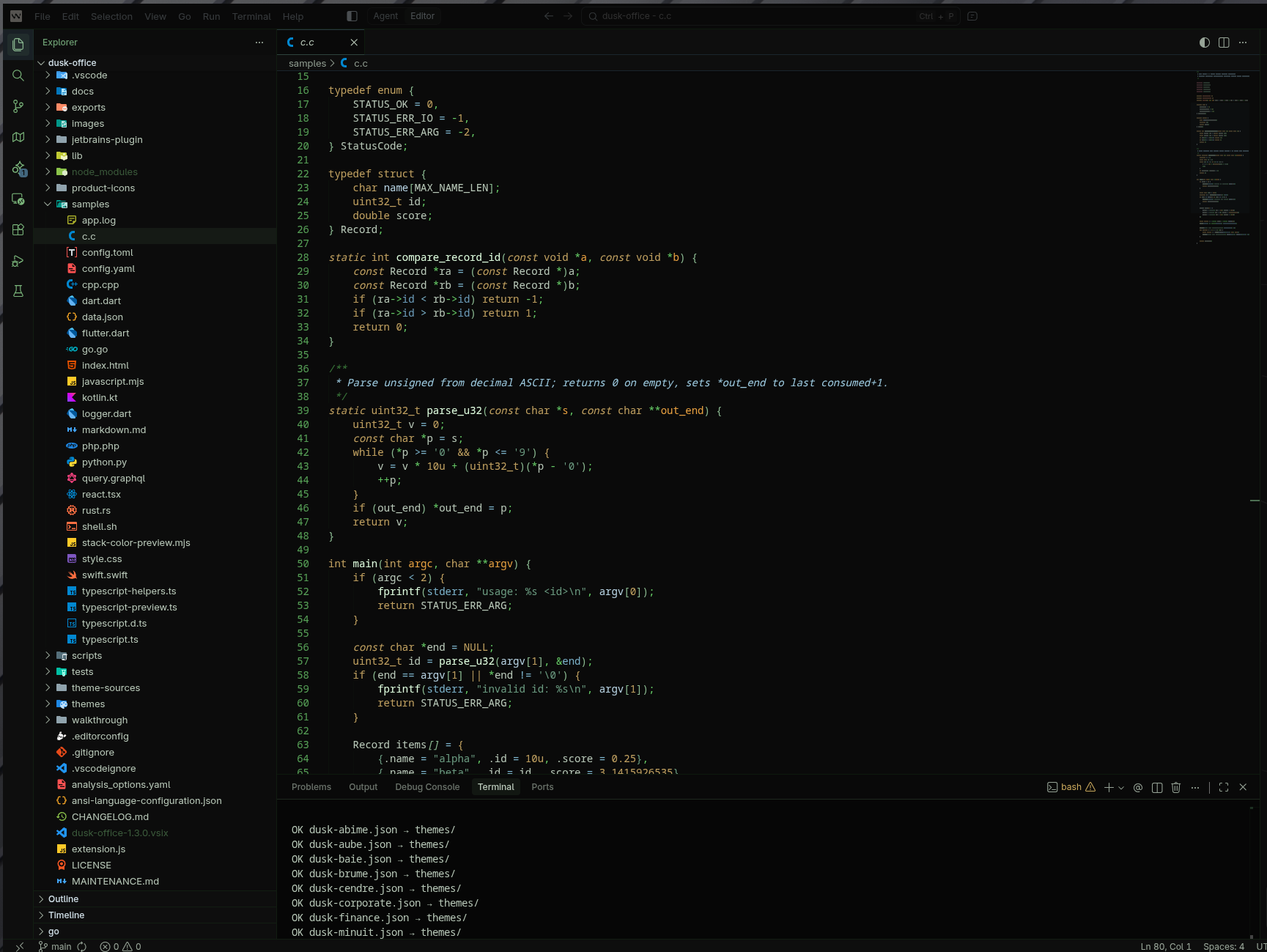Screen dimensions: 1267x952
Task: Split the editor to the right
Action: (1224, 43)
